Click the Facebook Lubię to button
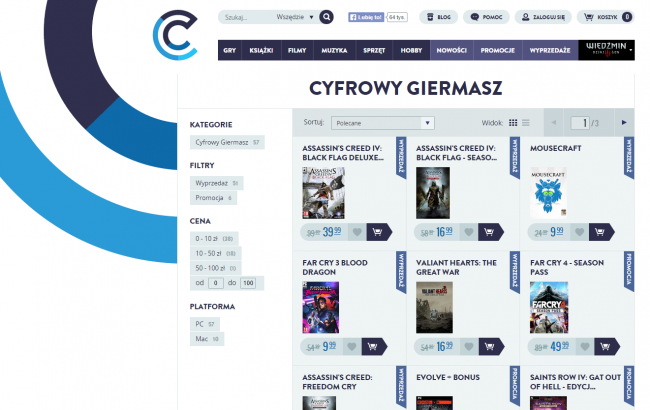The height and width of the screenshot is (410, 650). (366, 17)
